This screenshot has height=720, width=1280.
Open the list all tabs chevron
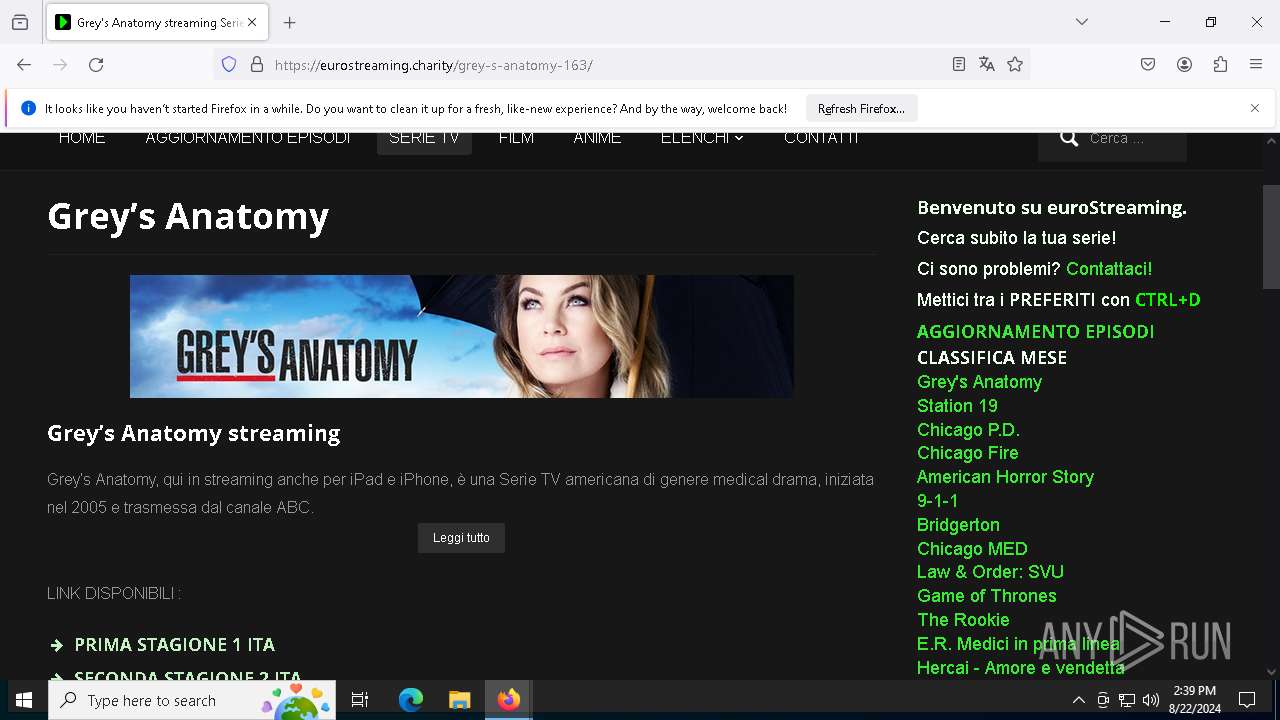1082,22
